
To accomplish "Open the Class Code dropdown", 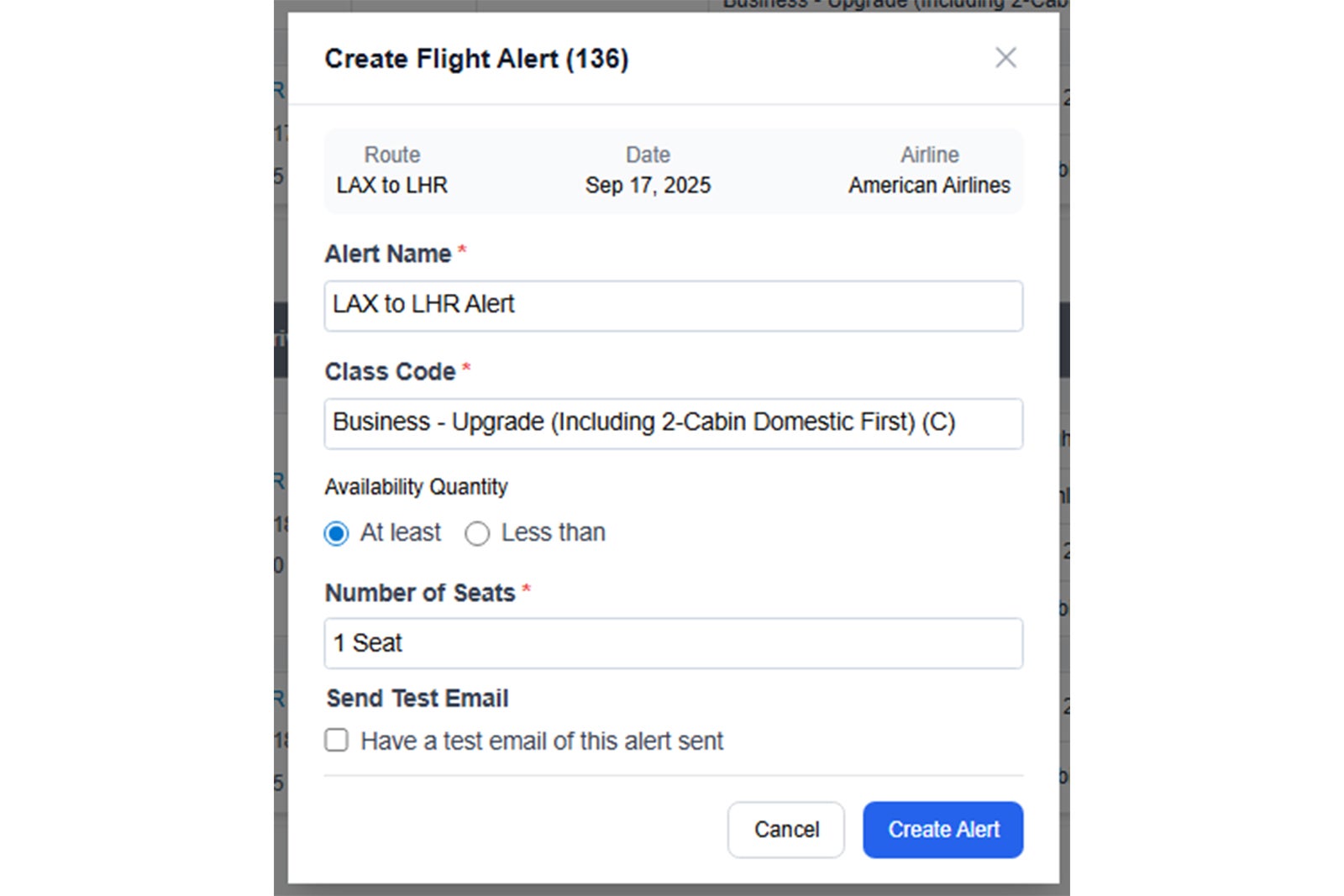I will point(673,423).
